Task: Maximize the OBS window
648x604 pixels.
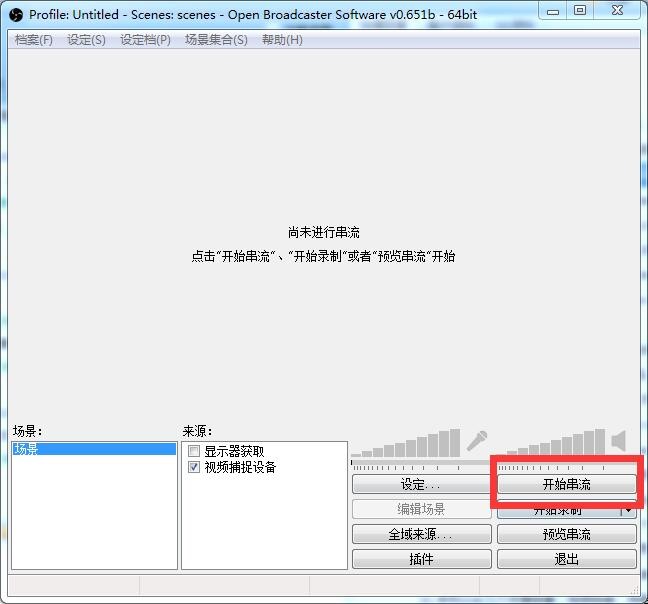Action: pos(580,11)
